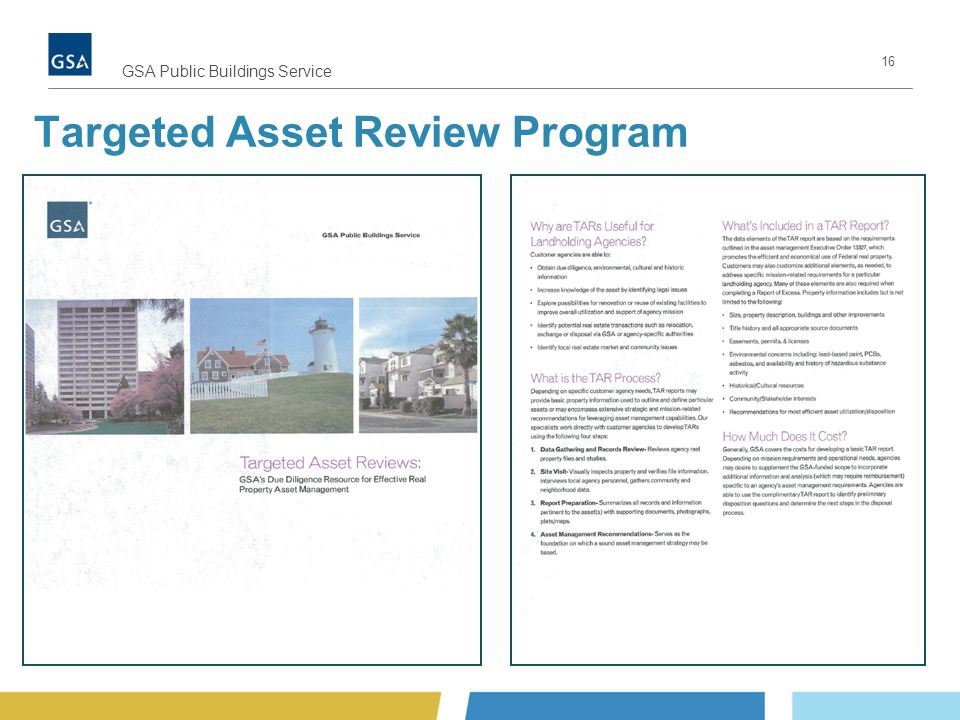
Task: Click the 'GSA's Due Diligence Resource' subtitle
Action: click(x=332, y=484)
